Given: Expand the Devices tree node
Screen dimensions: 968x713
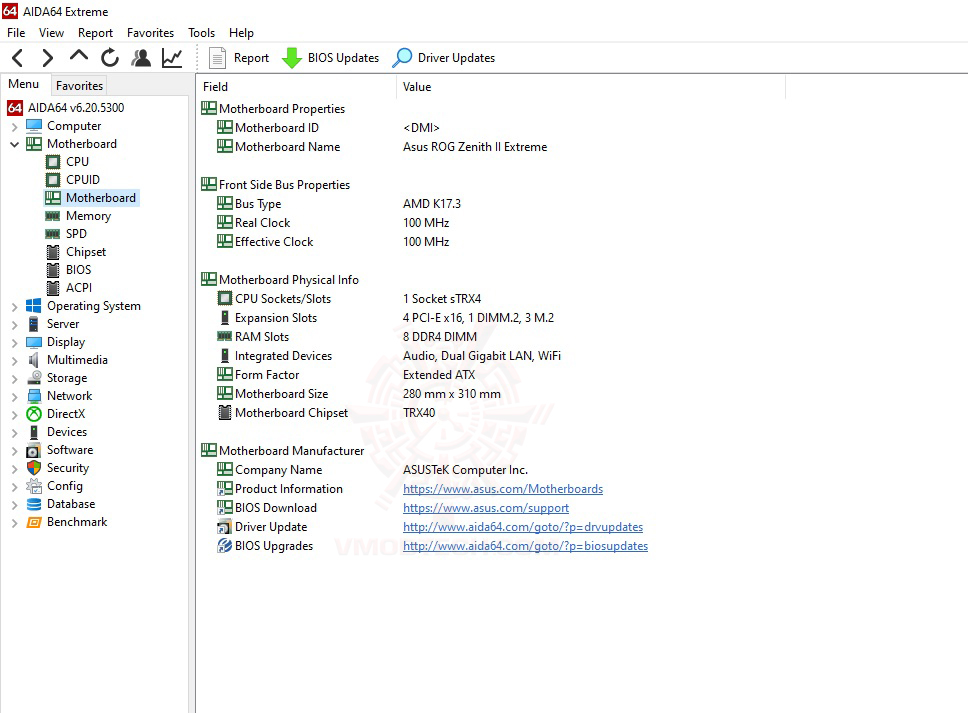Looking at the screenshot, I should point(14,433).
